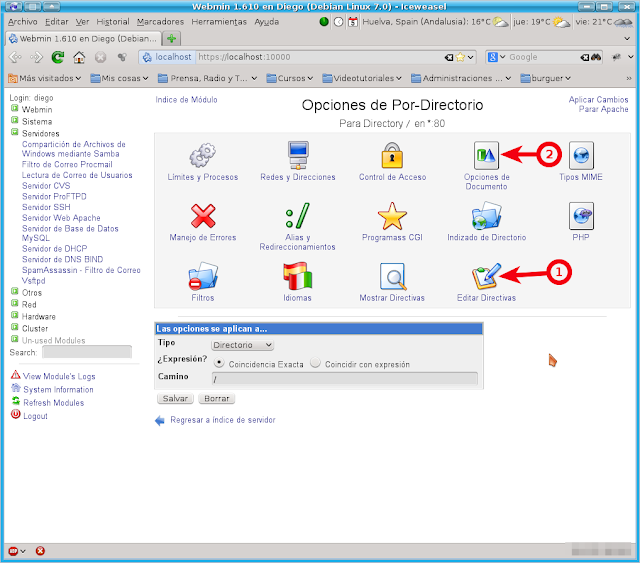The width and height of the screenshot is (640, 563).
Task: Open the Archivo menu
Action: 22,22
